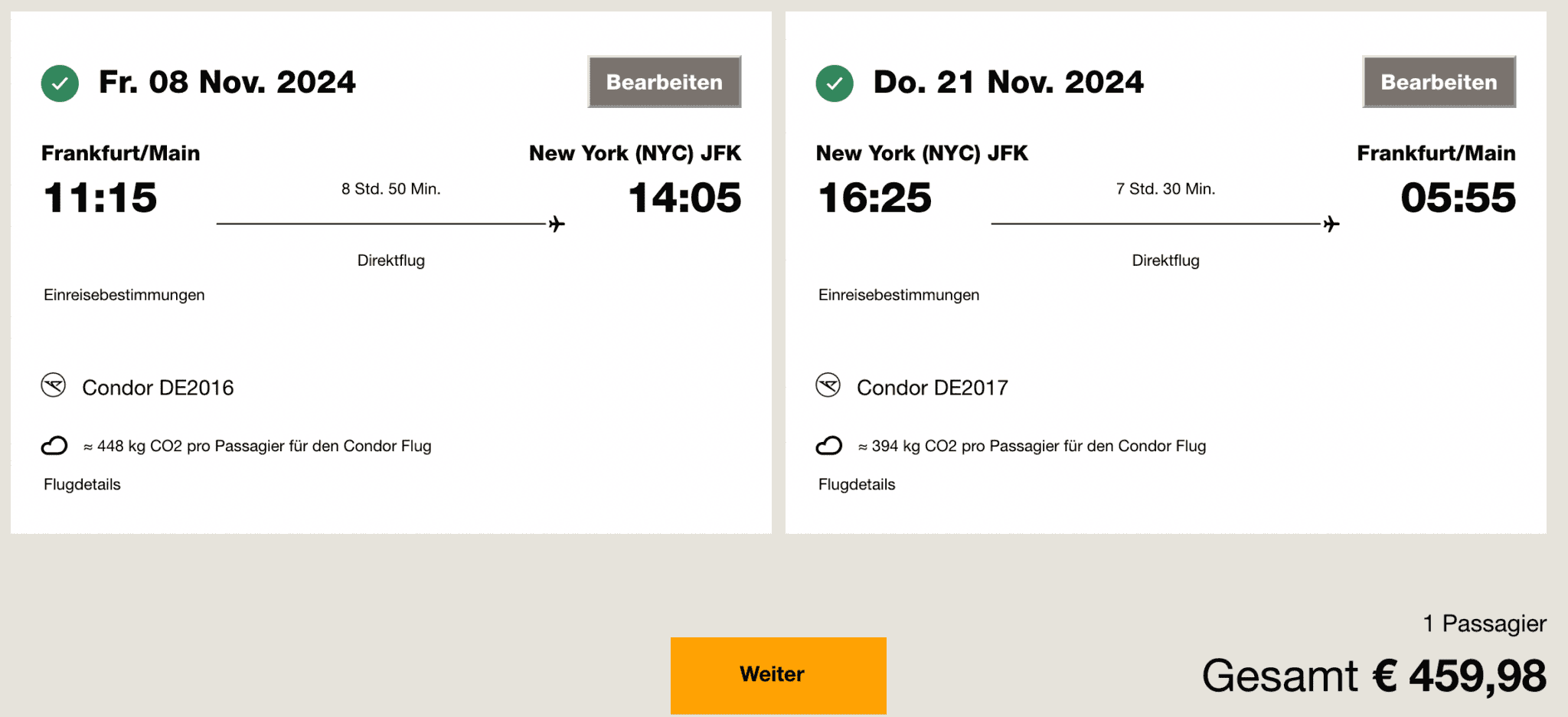This screenshot has width=1568, height=717.
Task: Click the 1 Passagier label
Action: 1484,624
